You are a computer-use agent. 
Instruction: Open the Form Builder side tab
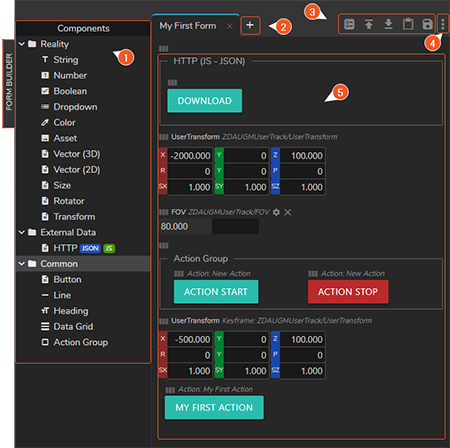click(x=9, y=82)
